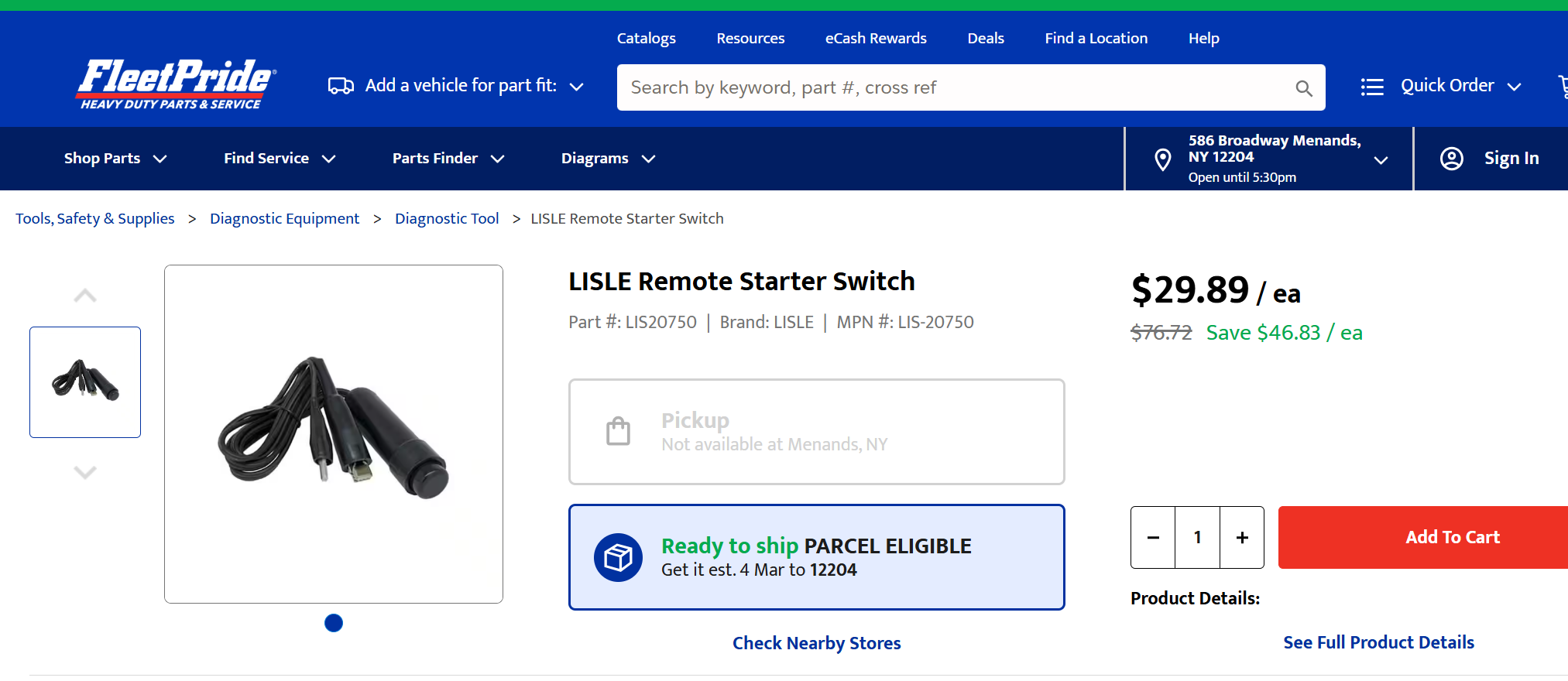The image size is (1568, 681).
Task: Click the $29.89 price text
Action: pos(1190,290)
